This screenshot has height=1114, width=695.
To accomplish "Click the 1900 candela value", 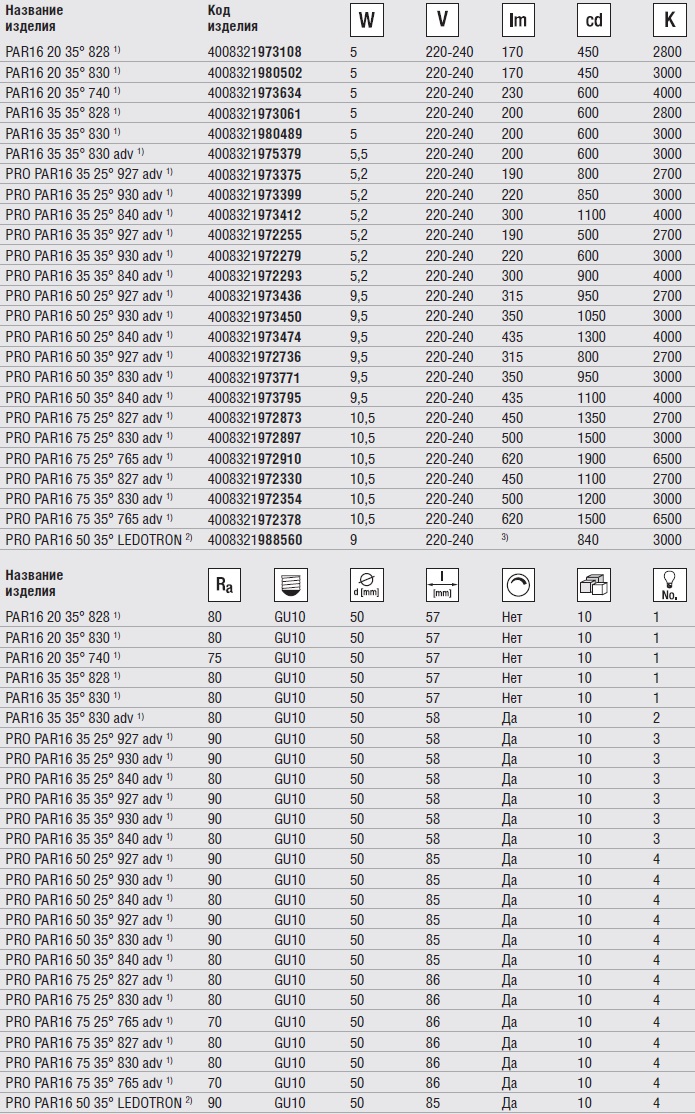I will tap(592, 459).
